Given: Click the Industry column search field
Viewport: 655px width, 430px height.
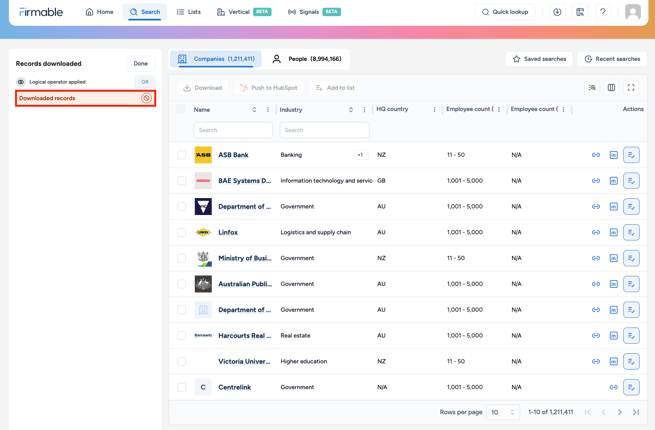Looking at the screenshot, I should pos(325,130).
